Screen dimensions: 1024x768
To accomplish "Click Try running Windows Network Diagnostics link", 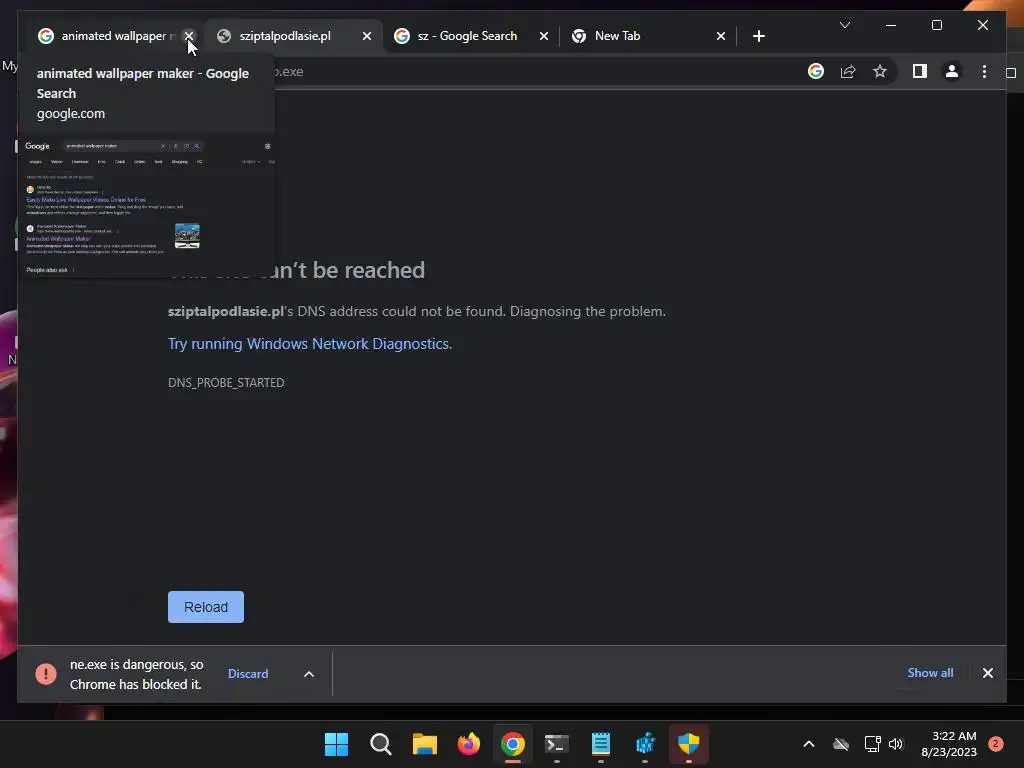I will point(310,344).
